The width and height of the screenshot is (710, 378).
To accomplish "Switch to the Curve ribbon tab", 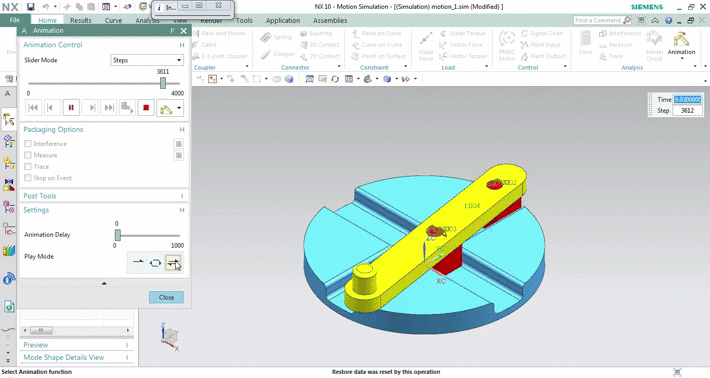I will [x=113, y=20].
